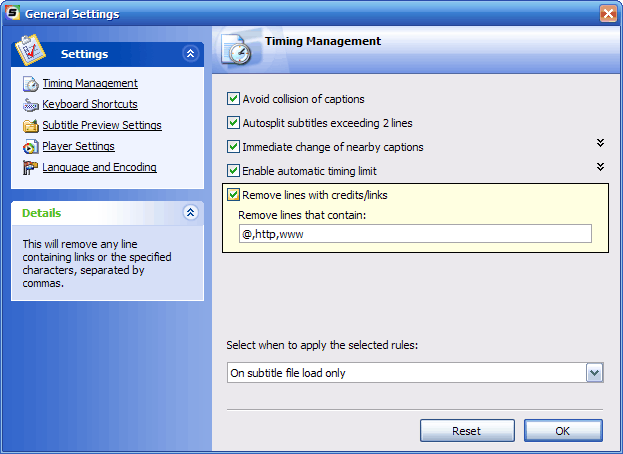This screenshot has width=623, height=454.
Task: Toggle Autosplit subtitles exceeding 2 lines
Action: (233, 123)
